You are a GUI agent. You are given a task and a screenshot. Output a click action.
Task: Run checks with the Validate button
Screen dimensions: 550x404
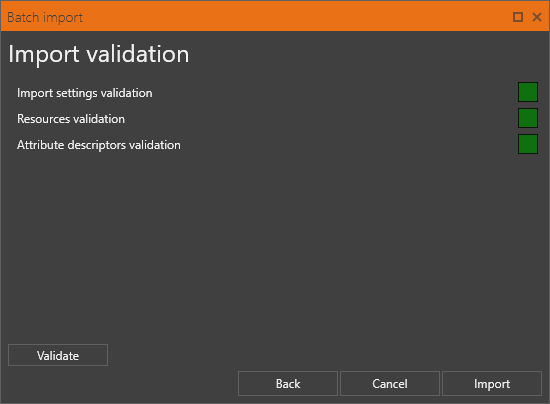click(58, 355)
